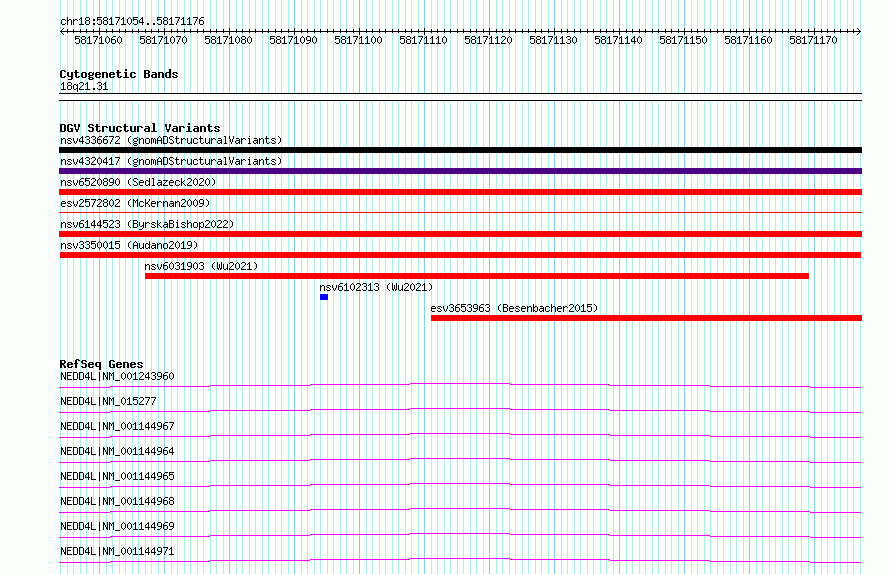Viewport: 890px width, 574px height.
Task: Select the NEDD4L|NM_001144971 transcript label
Action: [117, 551]
